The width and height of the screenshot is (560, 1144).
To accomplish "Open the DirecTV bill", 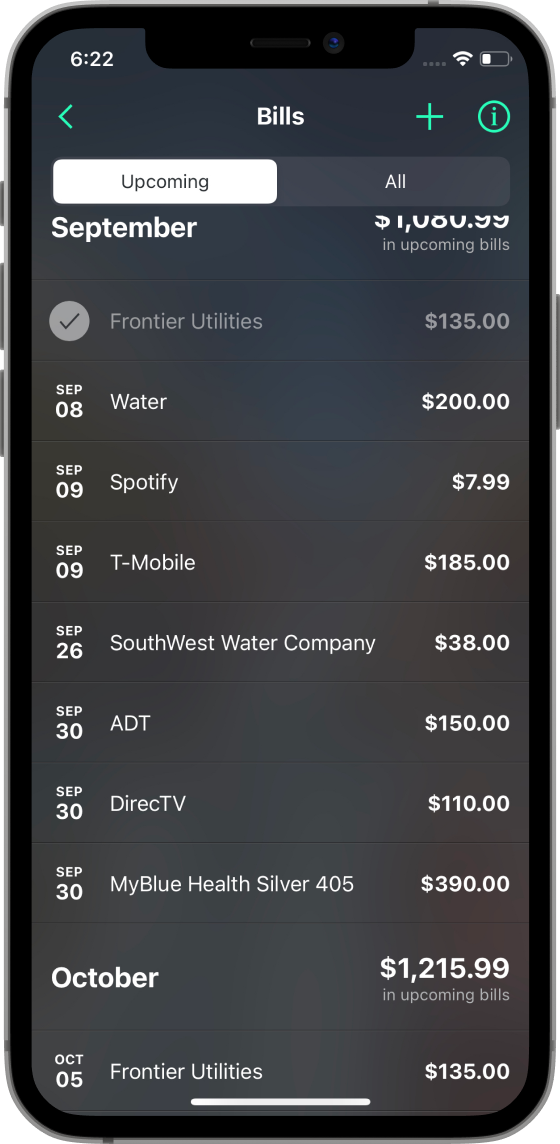I will 280,803.
